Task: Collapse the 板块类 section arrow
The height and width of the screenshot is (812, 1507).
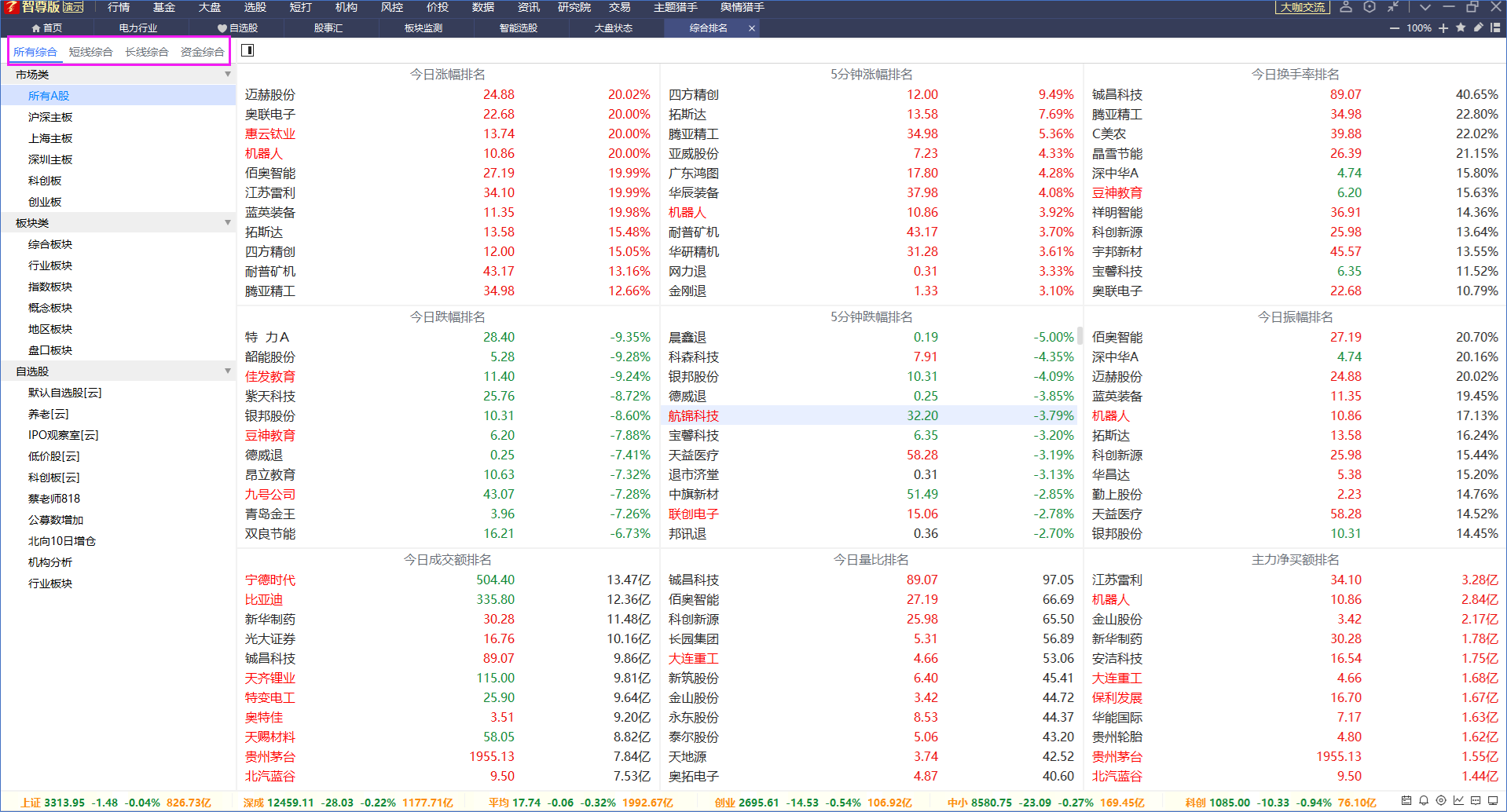Action: [228, 223]
